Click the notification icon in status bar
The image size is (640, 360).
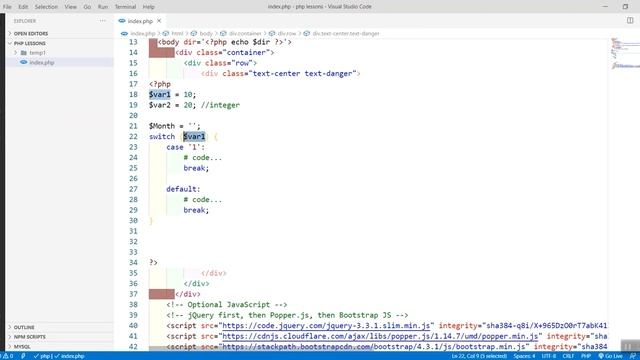[632, 356]
